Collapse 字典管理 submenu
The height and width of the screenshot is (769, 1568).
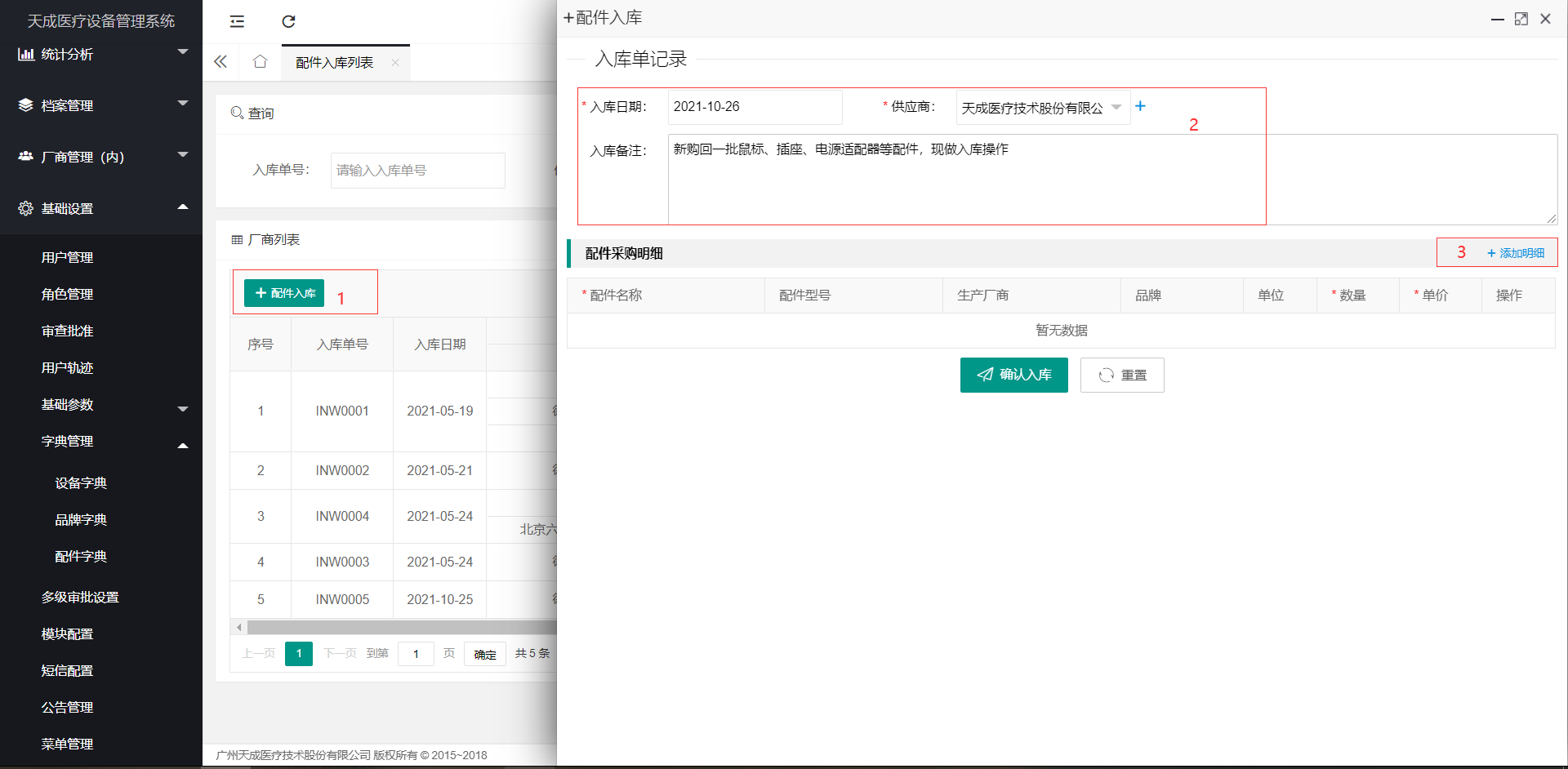pos(101,441)
